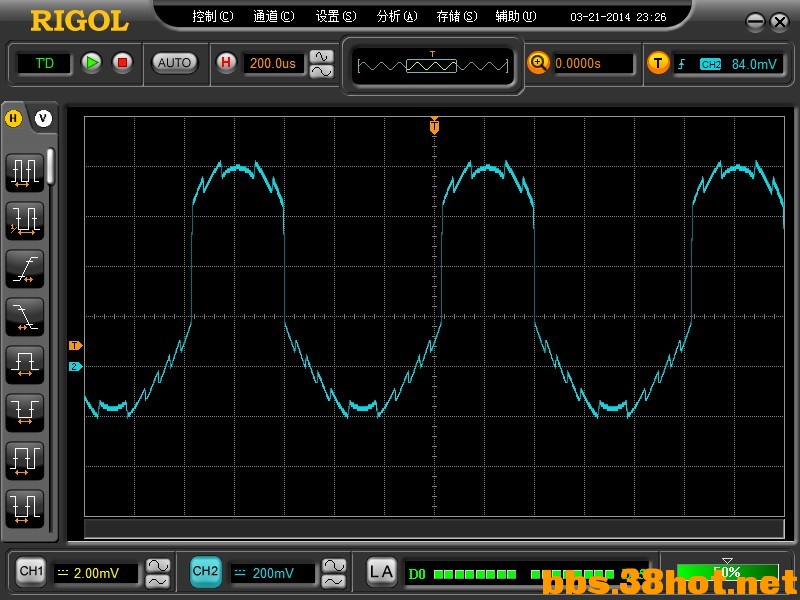The height and width of the screenshot is (600, 800).
Task: Select the rise time measurement icon
Action: coord(24,268)
